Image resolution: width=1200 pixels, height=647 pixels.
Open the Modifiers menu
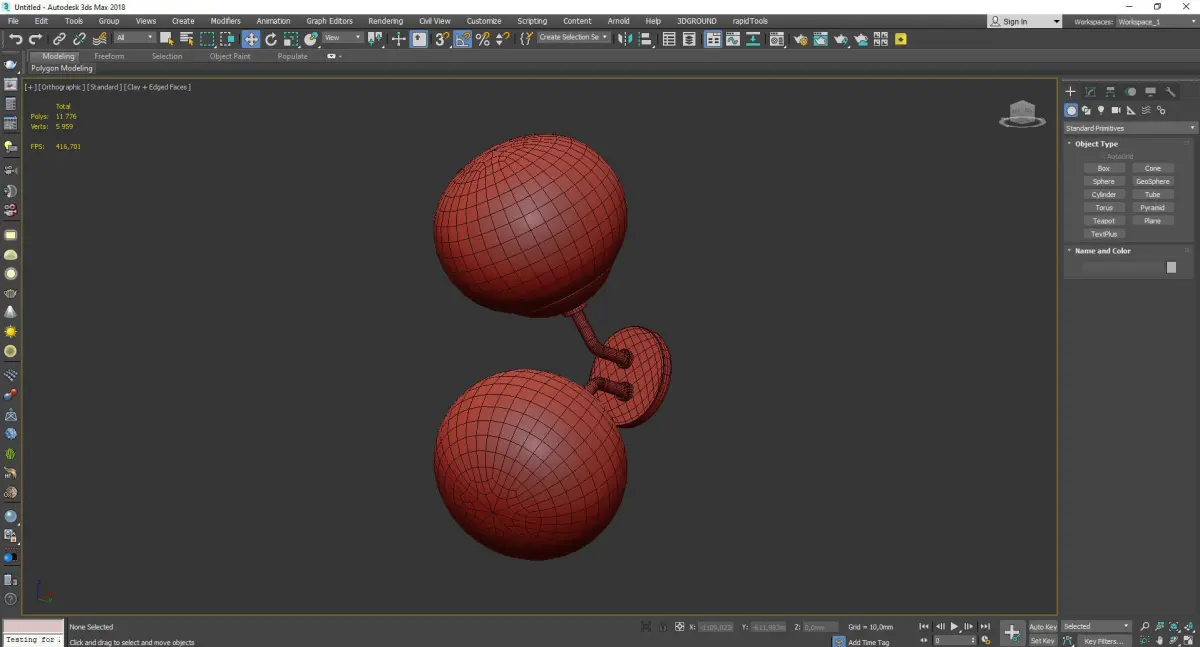tap(225, 21)
